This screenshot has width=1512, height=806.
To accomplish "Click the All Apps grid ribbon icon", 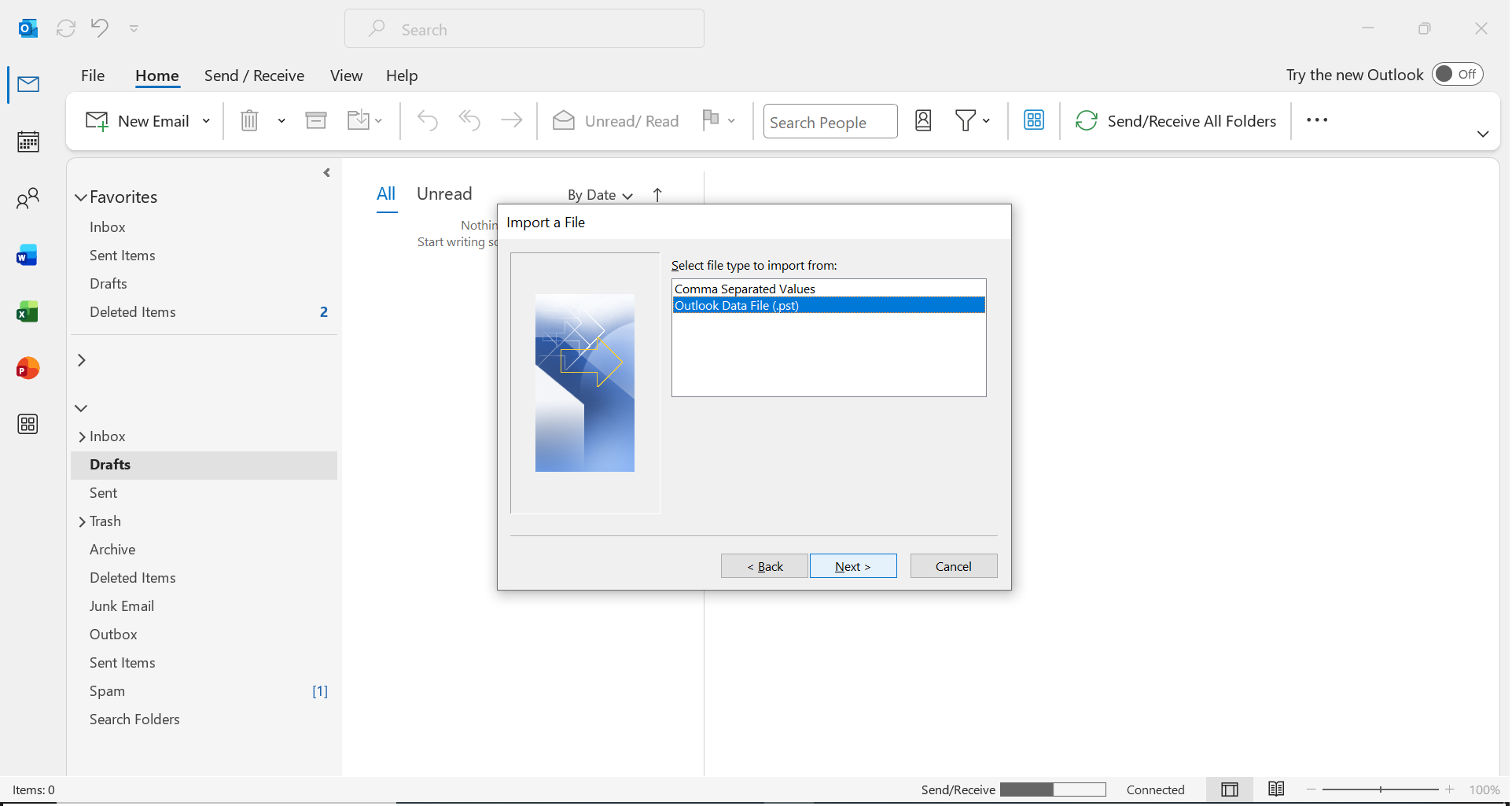I will point(1034,120).
